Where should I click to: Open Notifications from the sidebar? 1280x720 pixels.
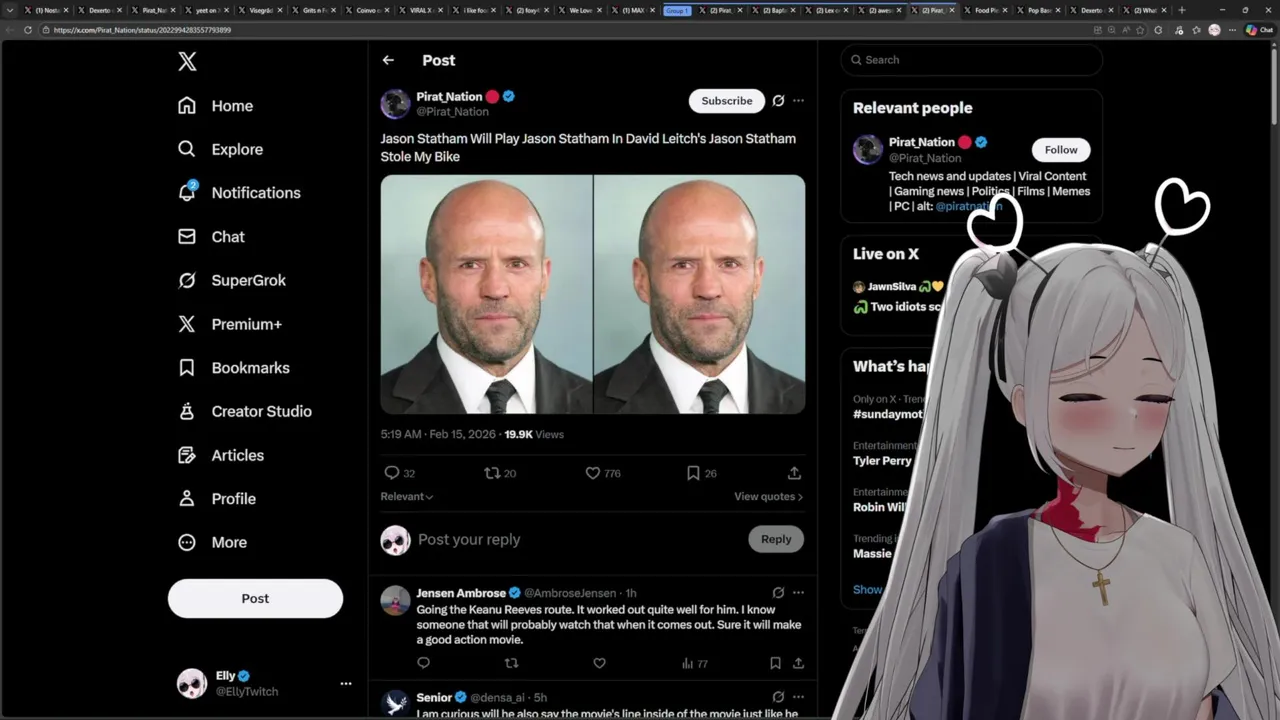coord(238,193)
